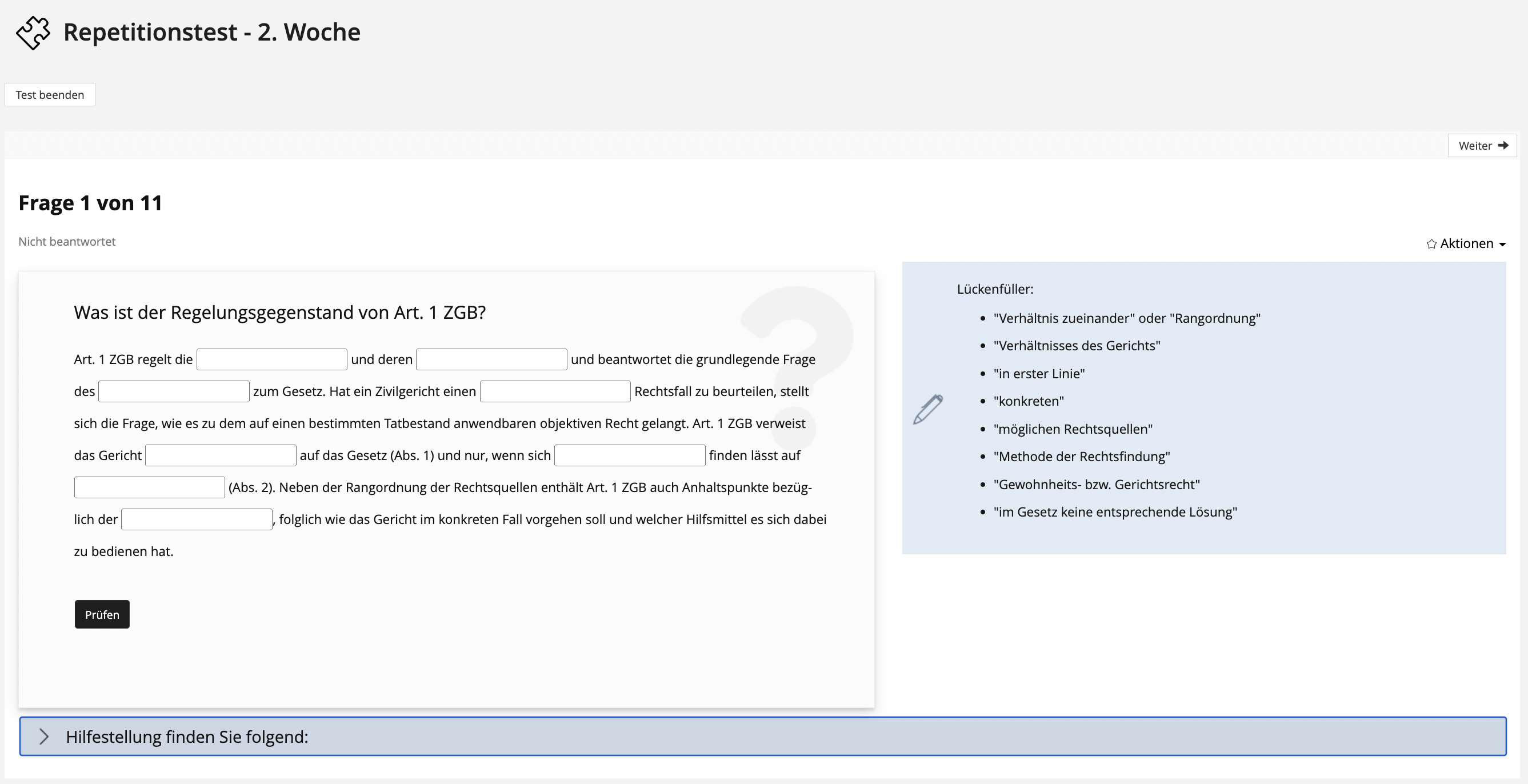This screenshot has height=784, width=1528.
Task: Select the blank before 'zum Gesetz'
Action: (x=174, y=391)
